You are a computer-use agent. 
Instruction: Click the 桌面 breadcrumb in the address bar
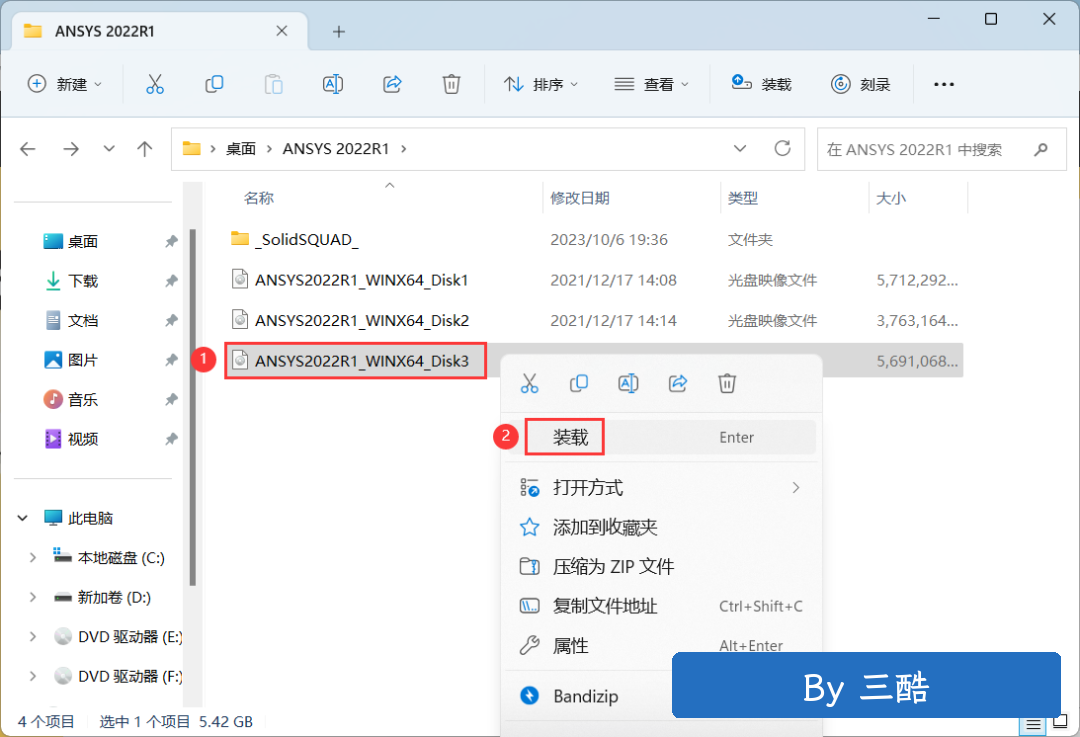pos(241,149)
